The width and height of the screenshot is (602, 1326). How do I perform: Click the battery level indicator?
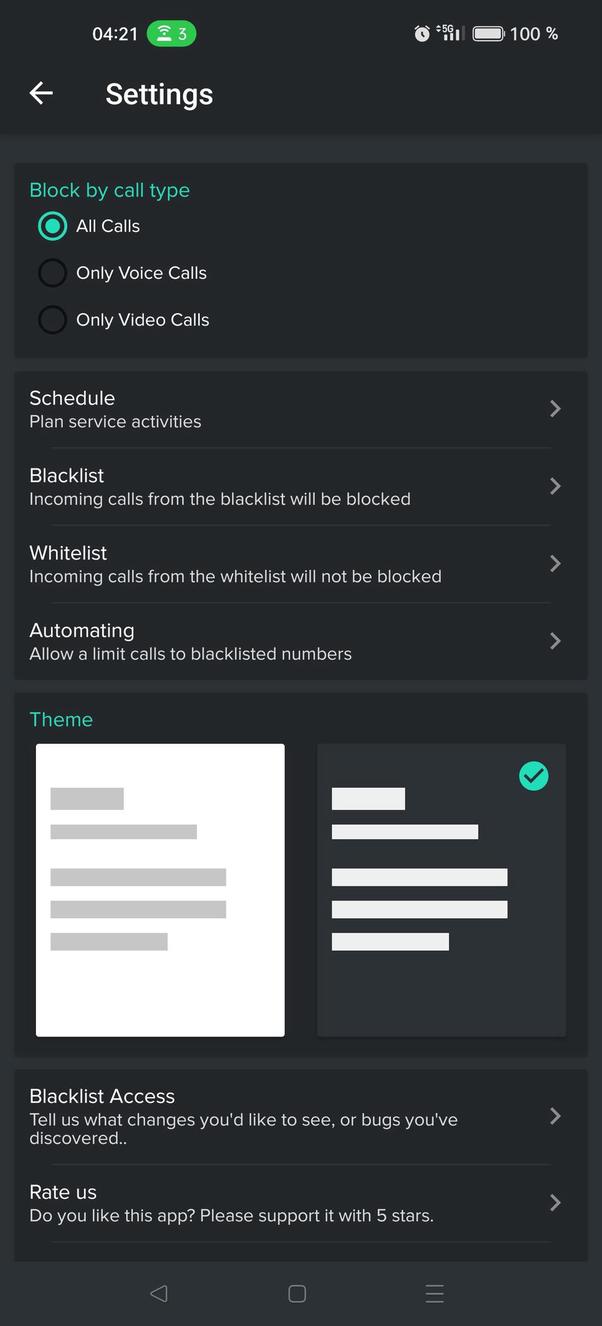click(x=489, y=33)
